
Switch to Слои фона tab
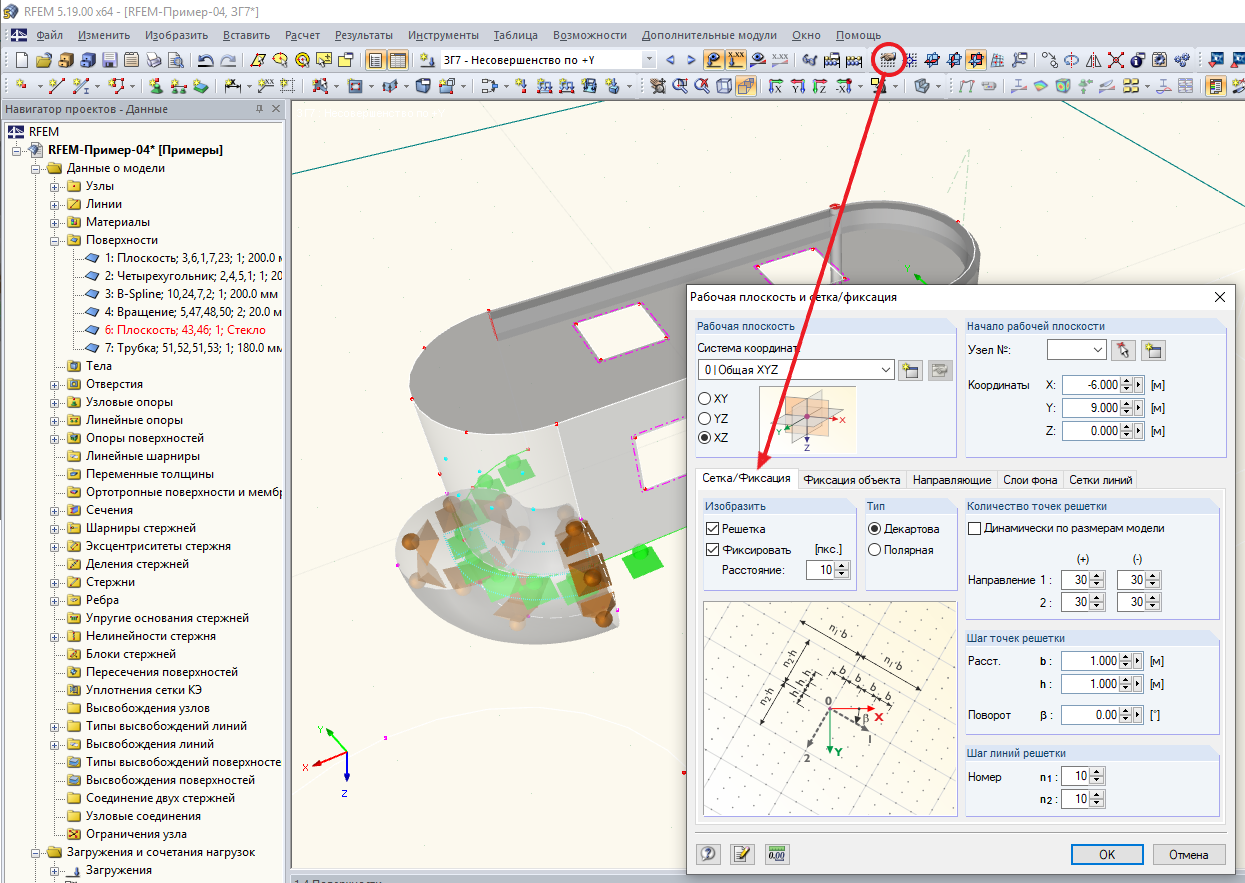coord(1029,479)
